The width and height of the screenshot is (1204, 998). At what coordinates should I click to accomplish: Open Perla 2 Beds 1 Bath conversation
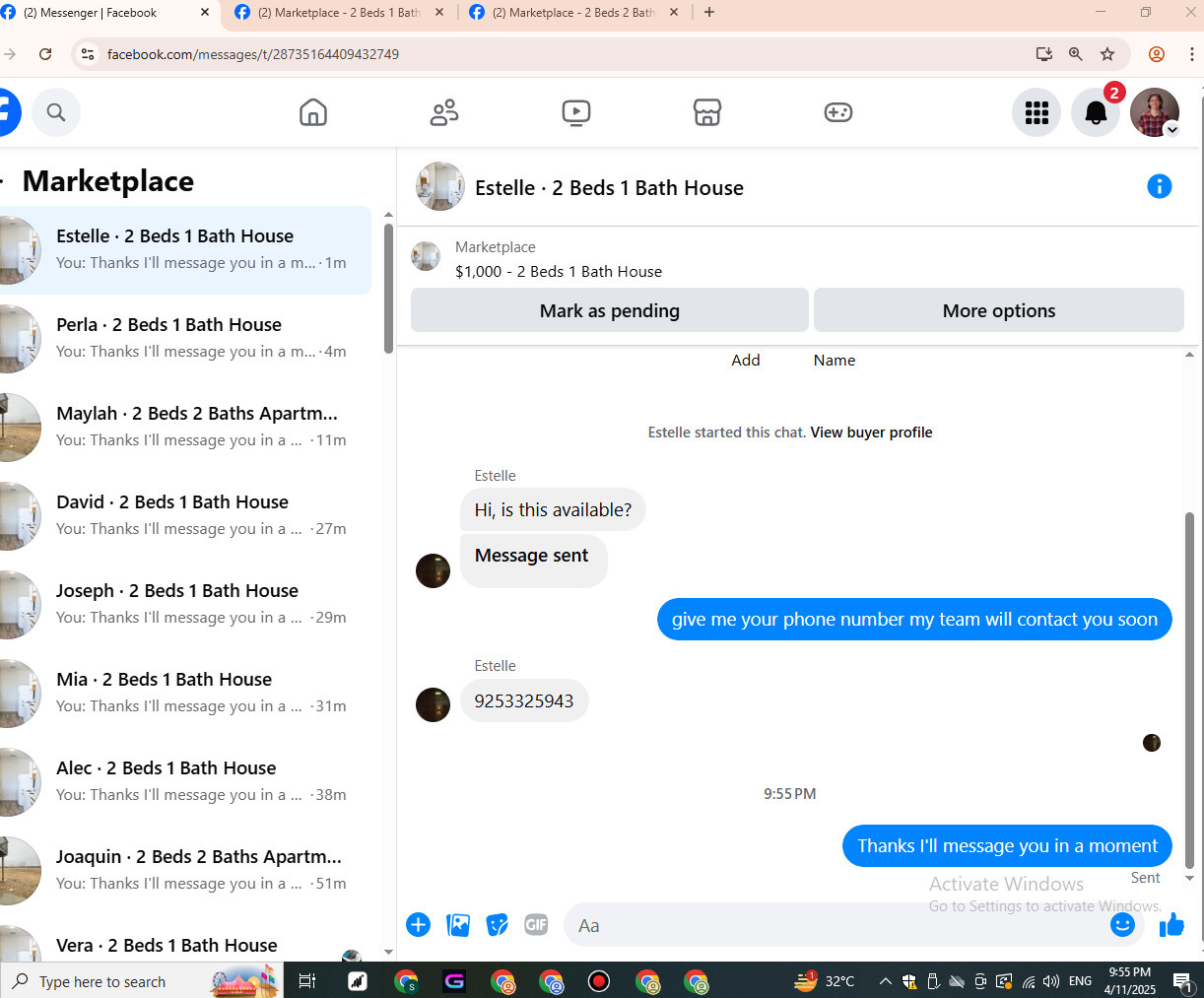tap(185, 338)
